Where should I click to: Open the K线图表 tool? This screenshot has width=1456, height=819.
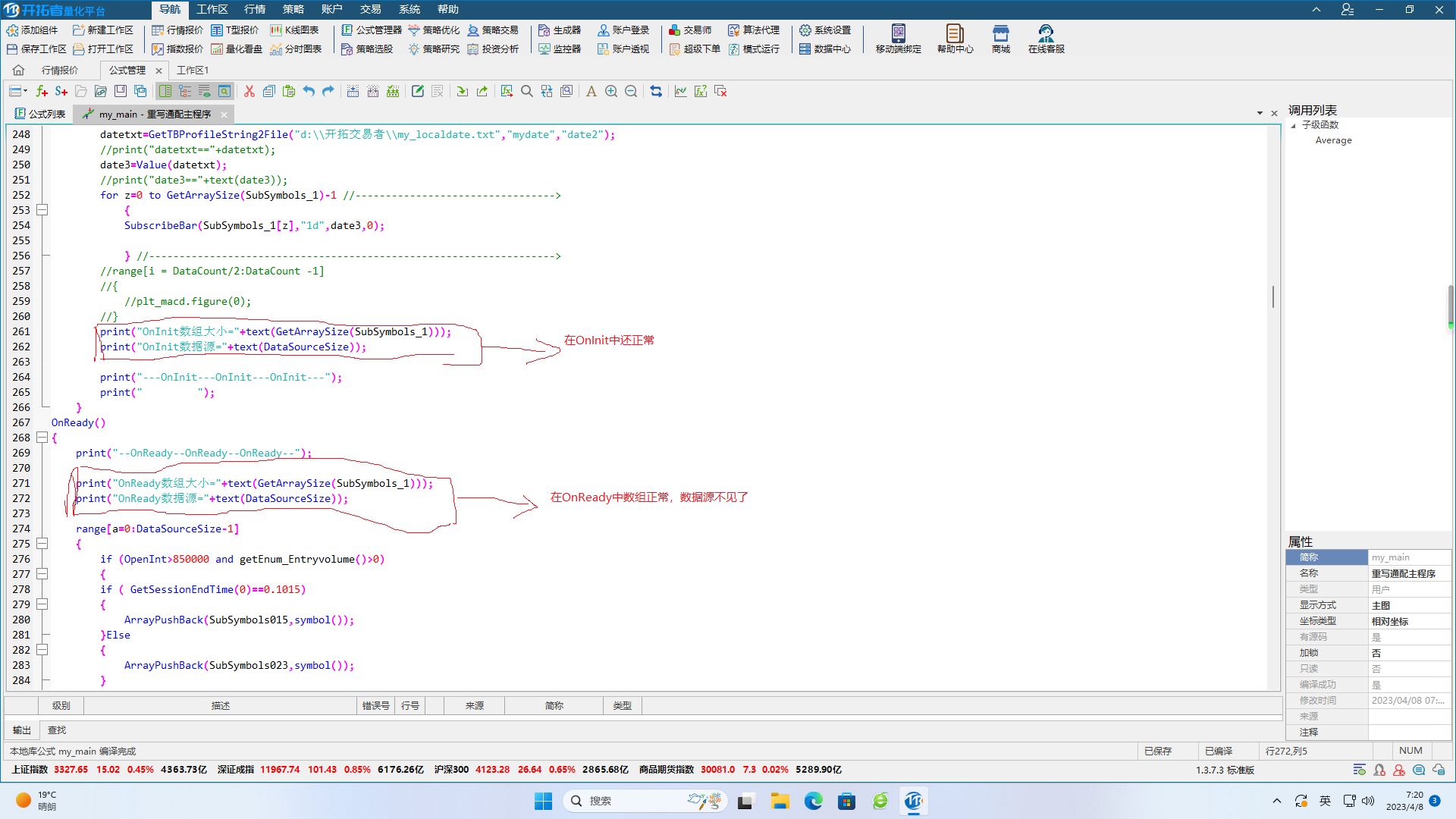click(x=294, y=30)
